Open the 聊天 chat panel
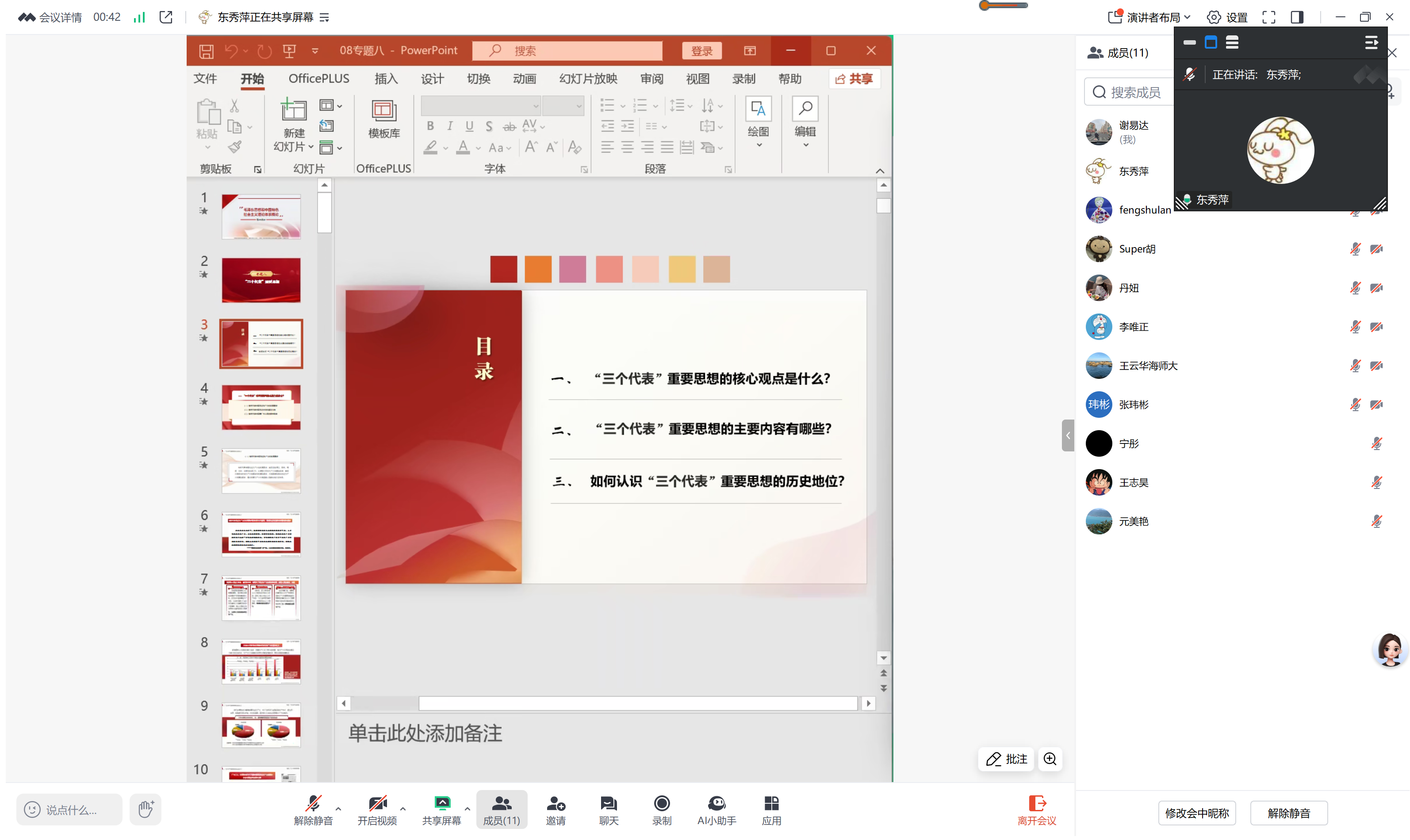This screenshot has height=840, width=1410. (x=609, y=809)
